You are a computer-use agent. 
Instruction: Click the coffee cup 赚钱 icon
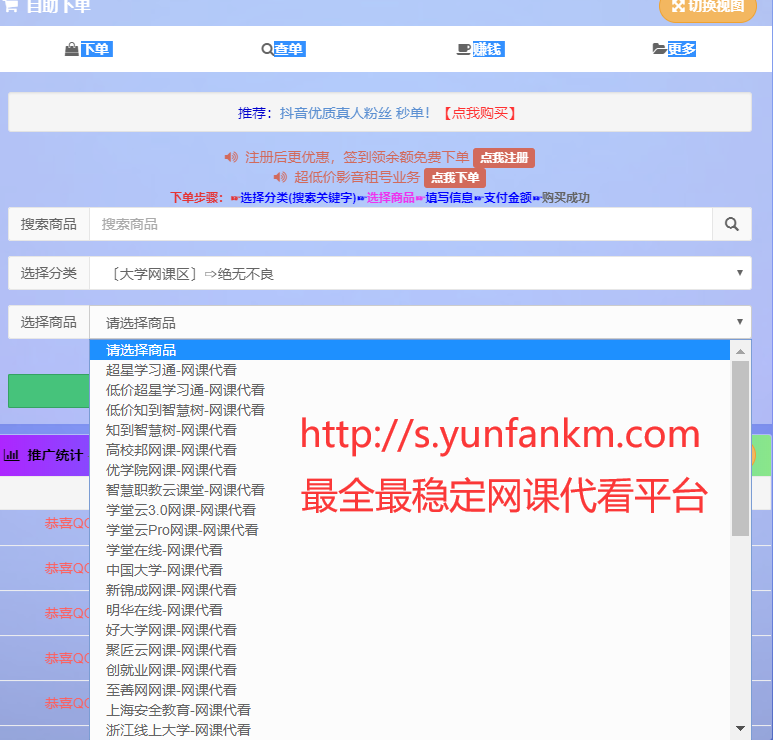tap(463, 49)
